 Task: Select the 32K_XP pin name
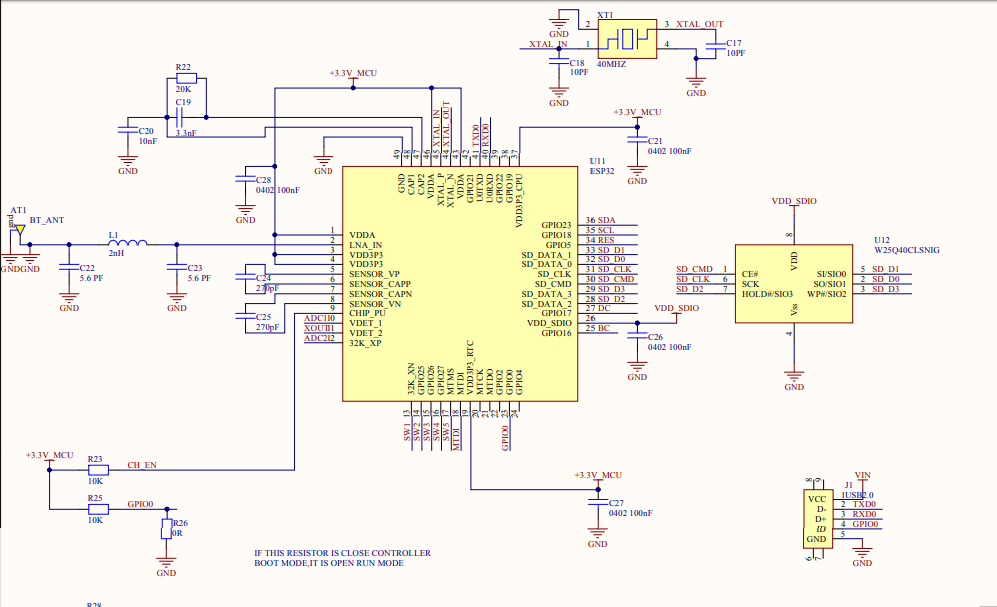(x=365, y=343)
